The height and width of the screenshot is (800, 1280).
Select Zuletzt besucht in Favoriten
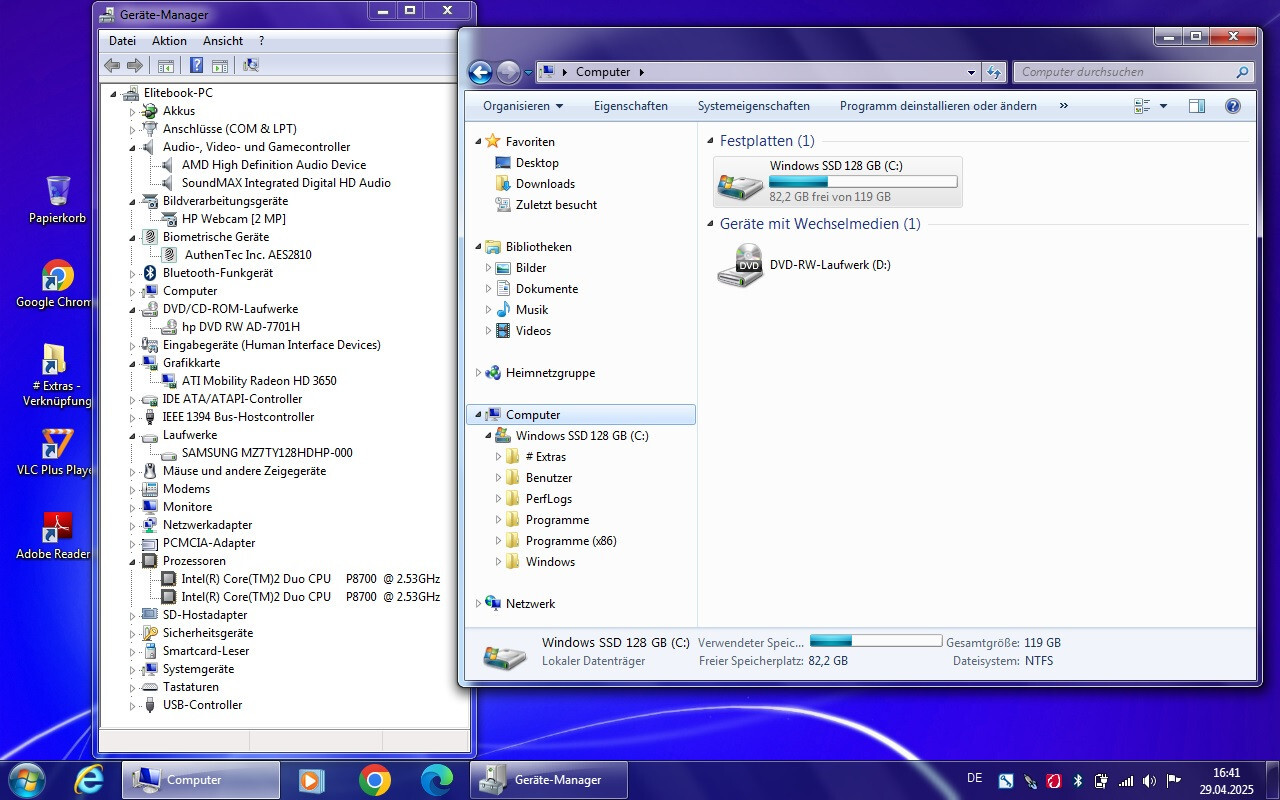(x=556, y=205)
